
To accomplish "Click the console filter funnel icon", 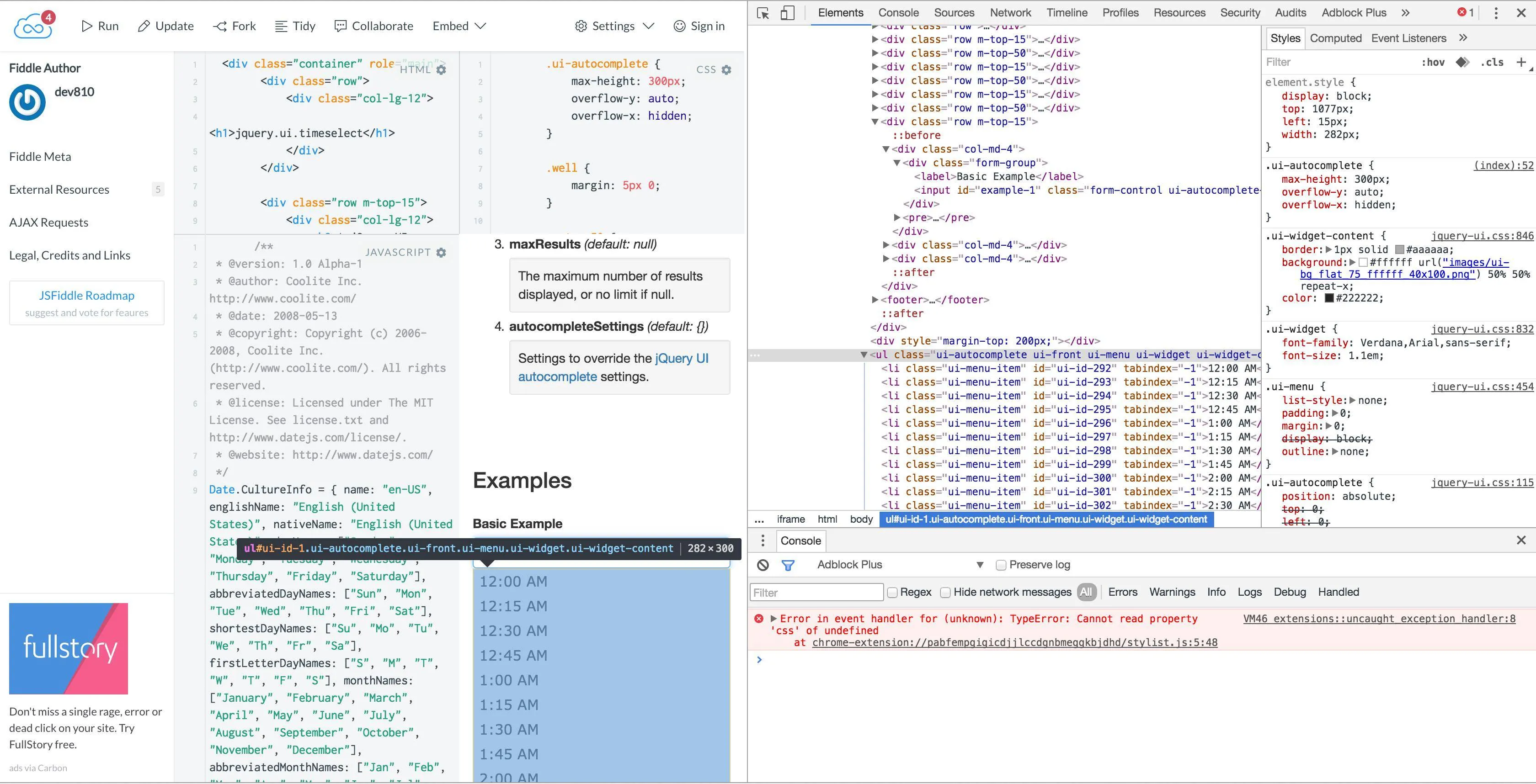I will (788, 565).
